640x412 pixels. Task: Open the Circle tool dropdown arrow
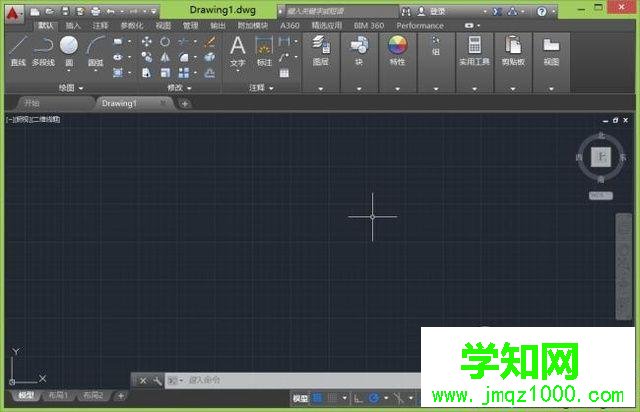click(69, 71)
